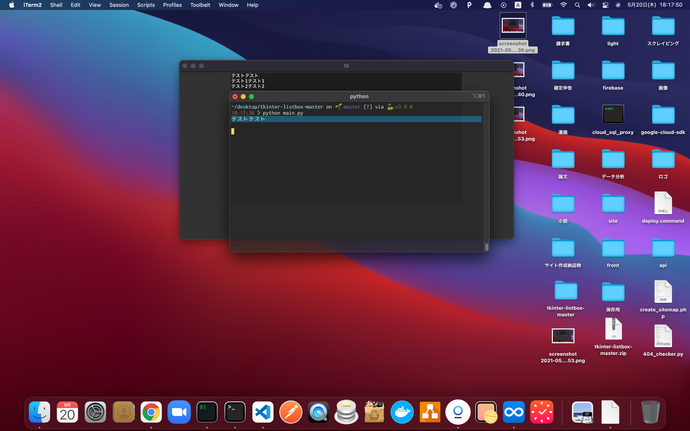Select the tkinter-listbox-master.zip archive
Image resolution: width=690 pixels, height=431 pixels.
613,337
